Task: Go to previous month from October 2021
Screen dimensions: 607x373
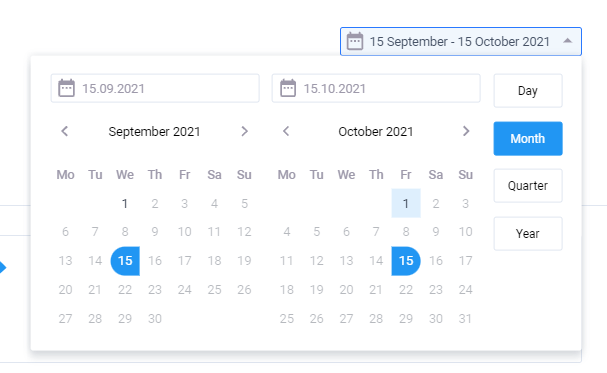Action: coord(286,131)
